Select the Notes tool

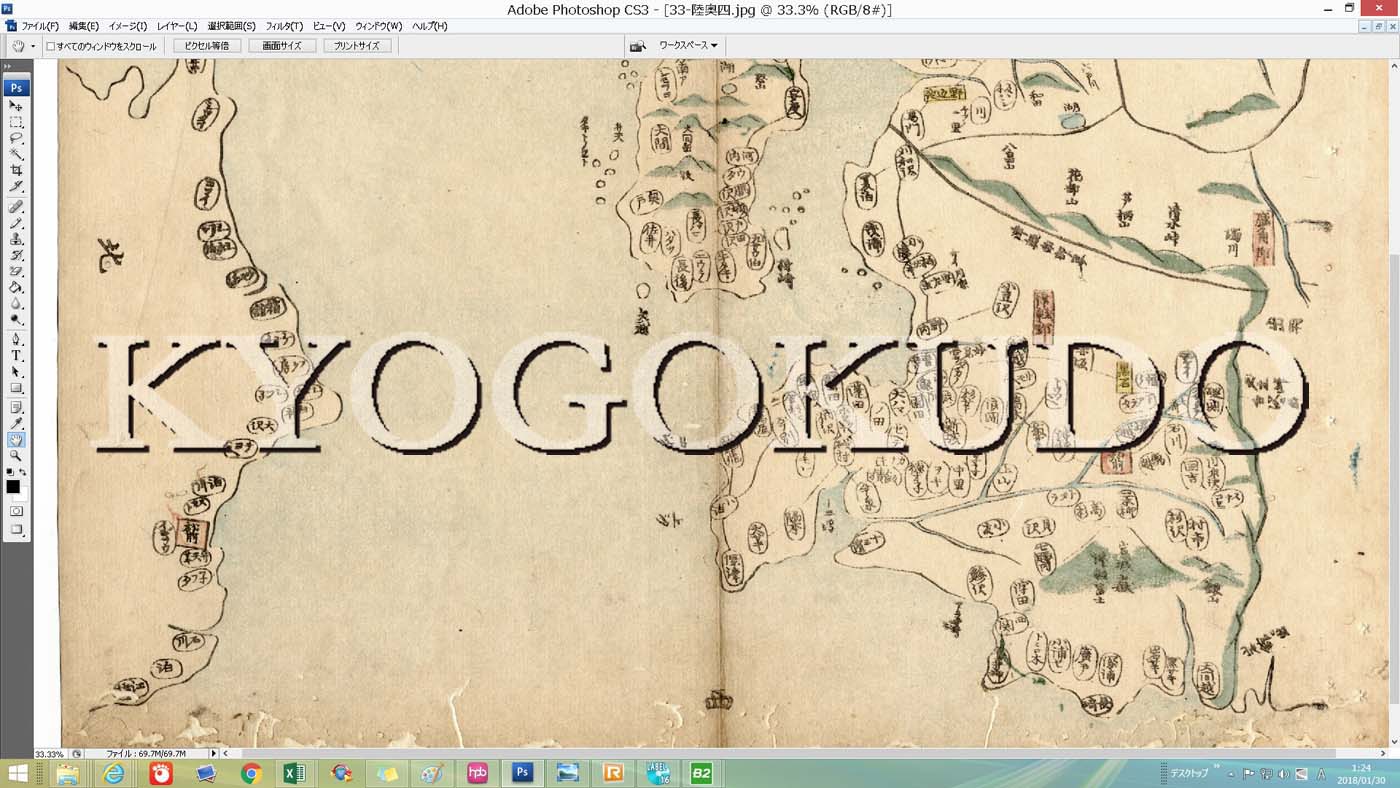16,407
